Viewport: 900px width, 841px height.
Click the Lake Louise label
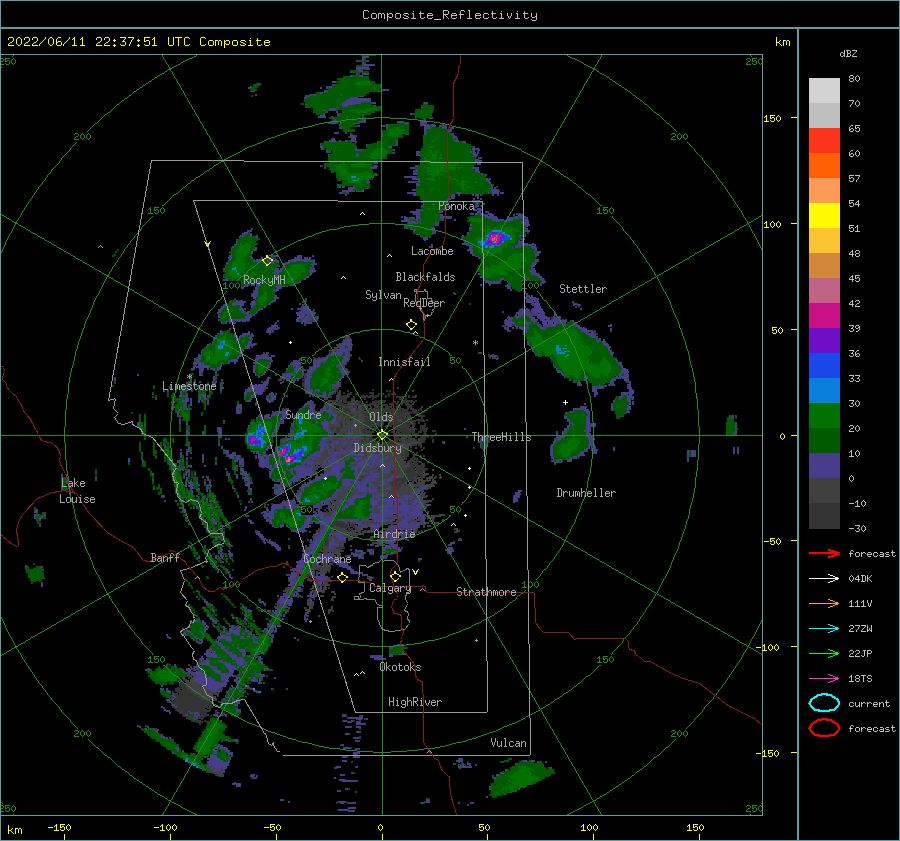click(77, 491)
